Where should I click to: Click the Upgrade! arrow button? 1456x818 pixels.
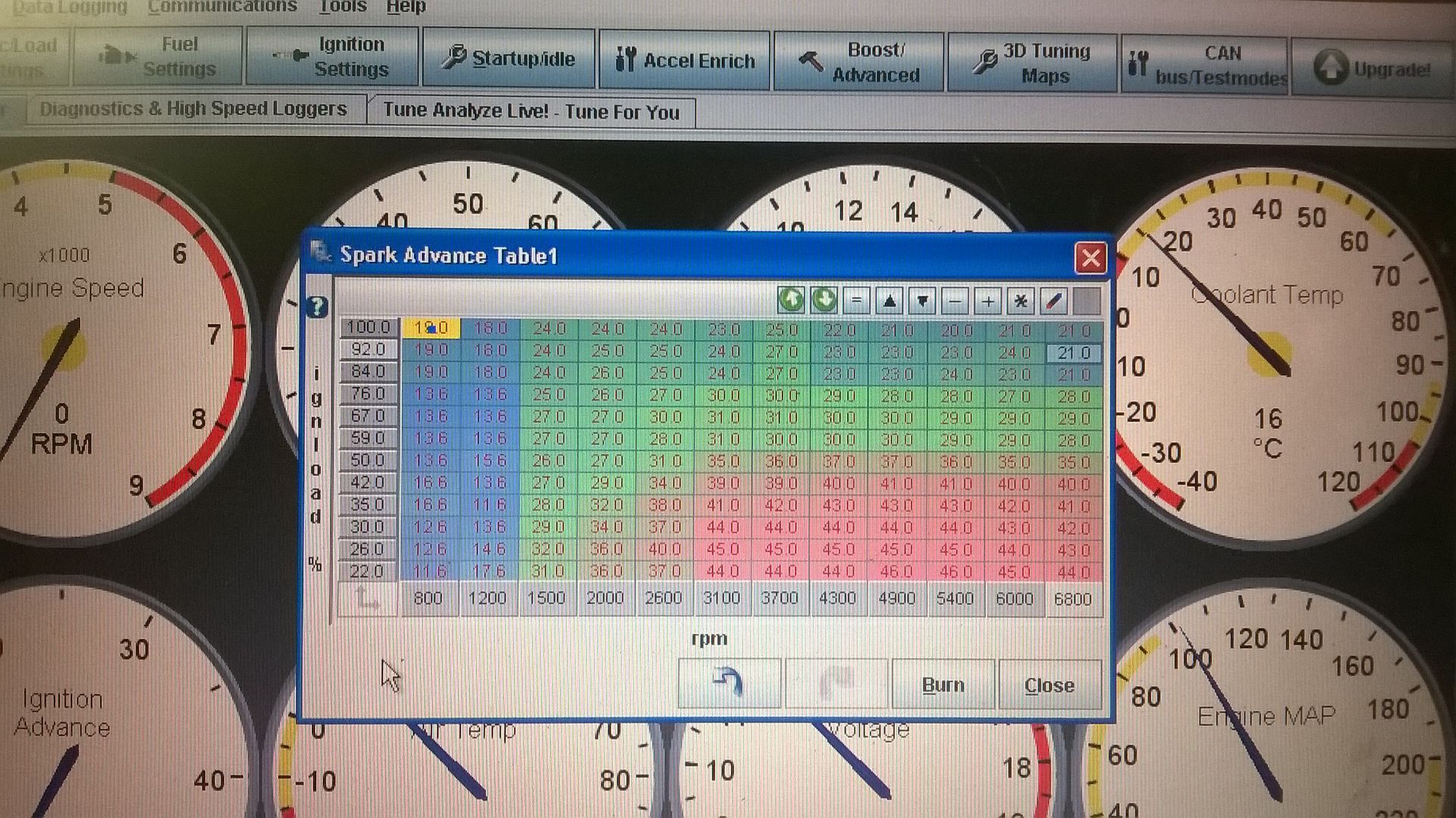pyautogui.click(x=1373, y=67)
